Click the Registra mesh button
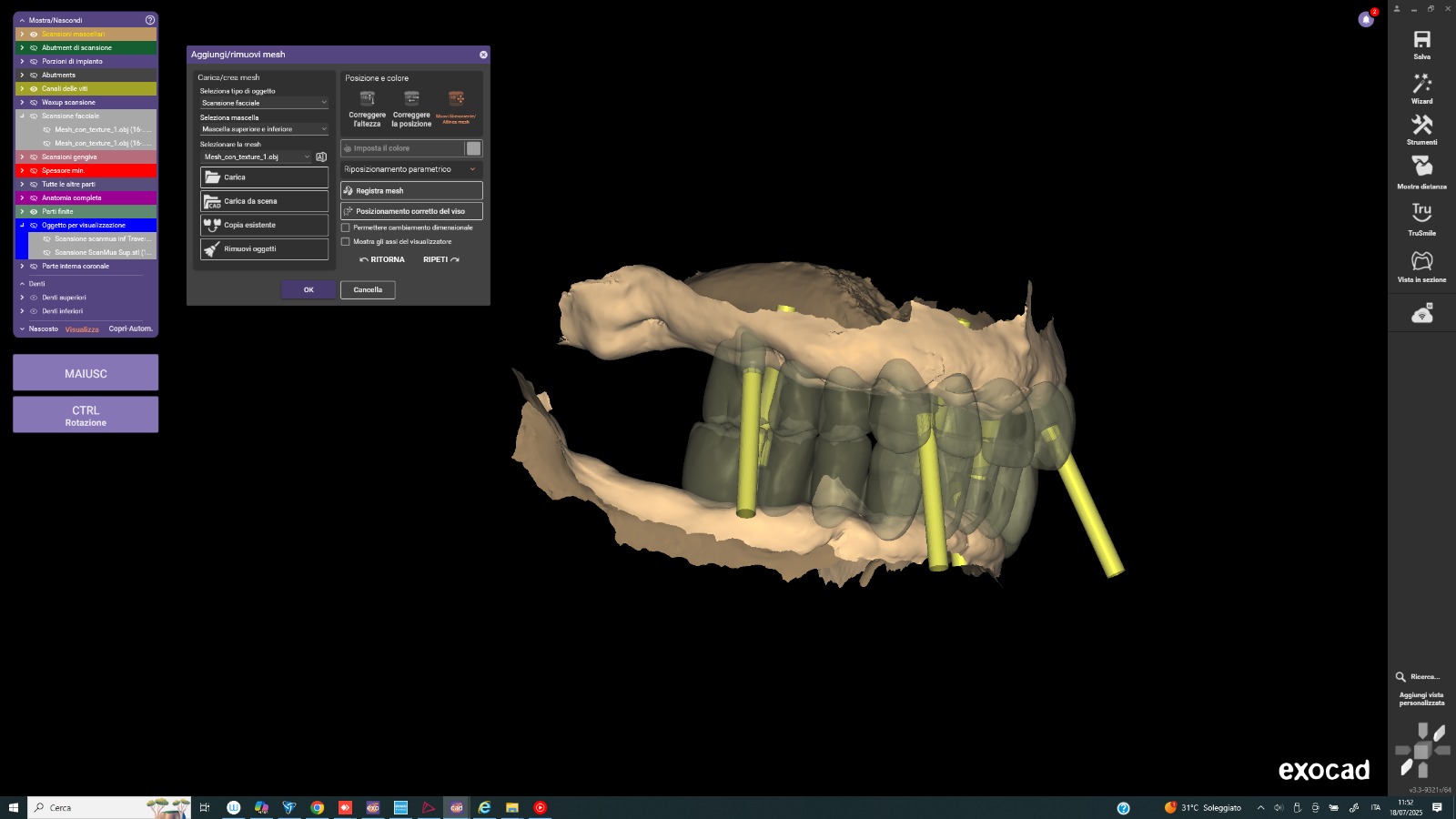The width and height of the screenshot is (1456, 819). tap(411, 191)
